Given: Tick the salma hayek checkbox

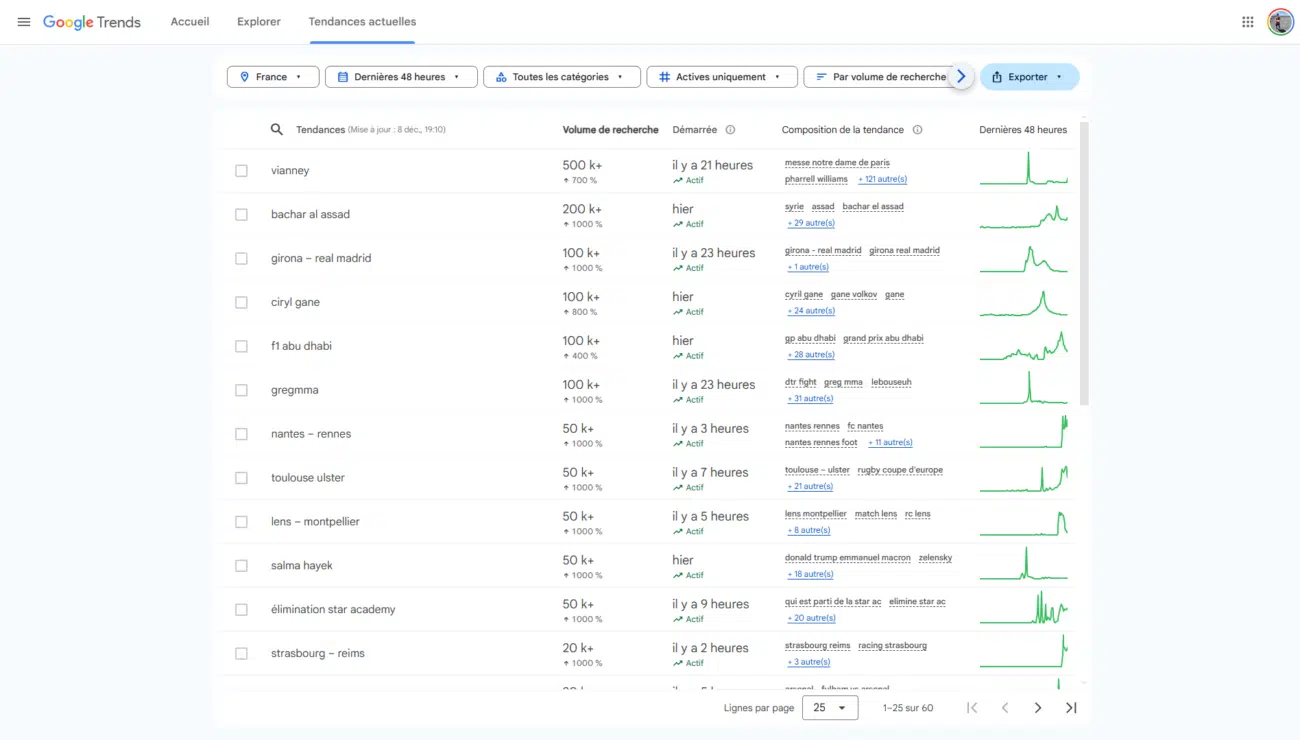Looking at the screenshot, I should coord(241,566).
